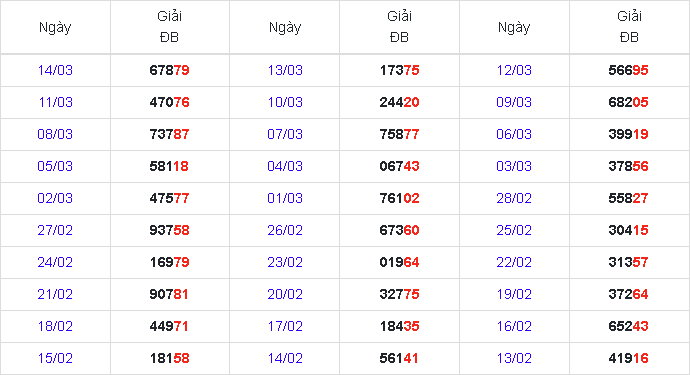Click prize number 67879
The height and width of the screenshot is (375, 690).
pos(169,70)
